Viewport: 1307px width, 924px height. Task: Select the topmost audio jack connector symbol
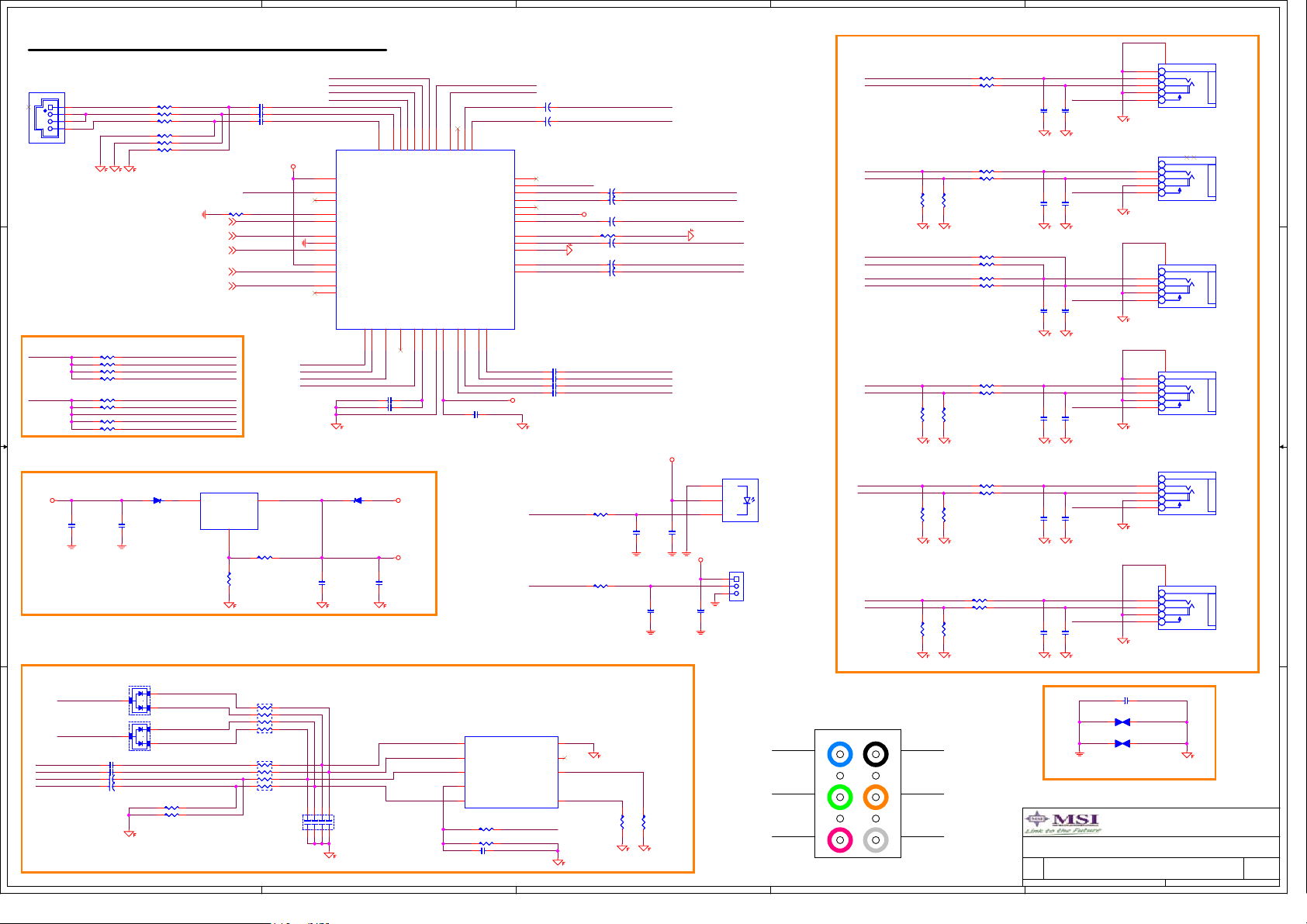click(1187, 85)
